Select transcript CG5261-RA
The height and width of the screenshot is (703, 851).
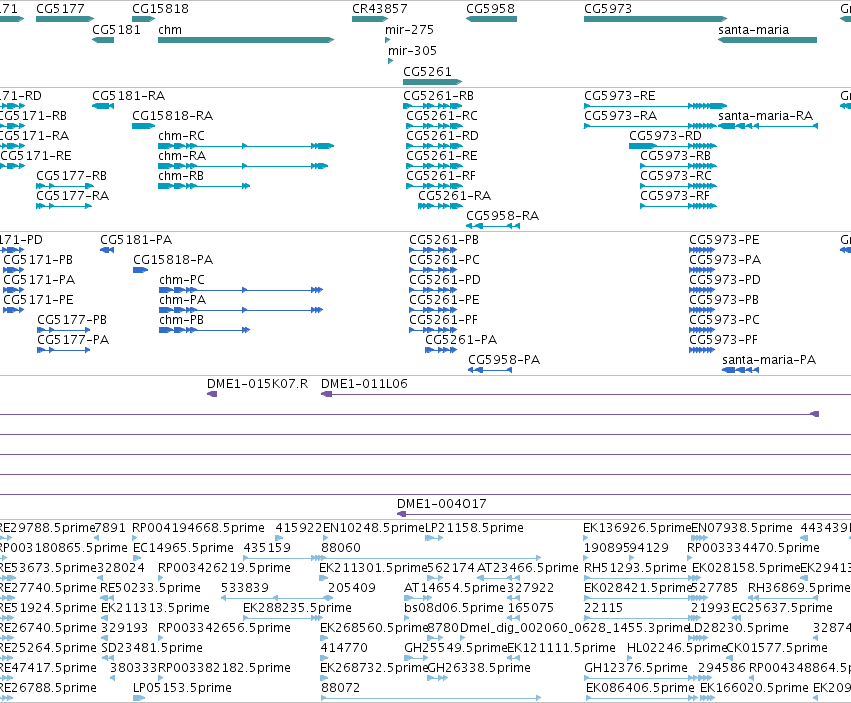(x=440, y=206)
